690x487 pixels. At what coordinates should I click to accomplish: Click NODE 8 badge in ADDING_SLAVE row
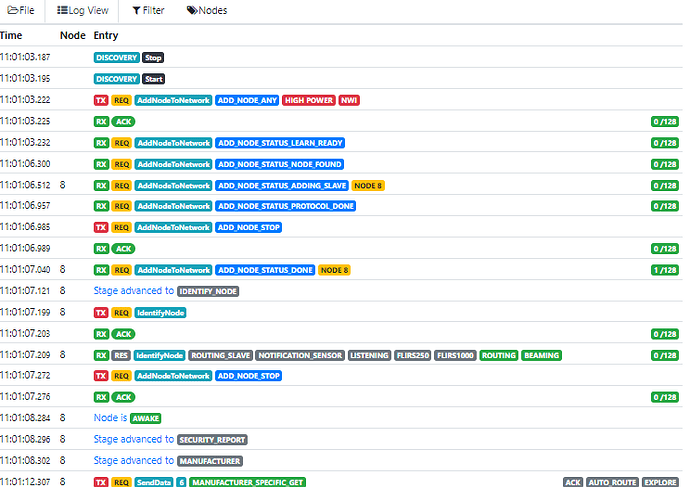[x=368, y=186]
